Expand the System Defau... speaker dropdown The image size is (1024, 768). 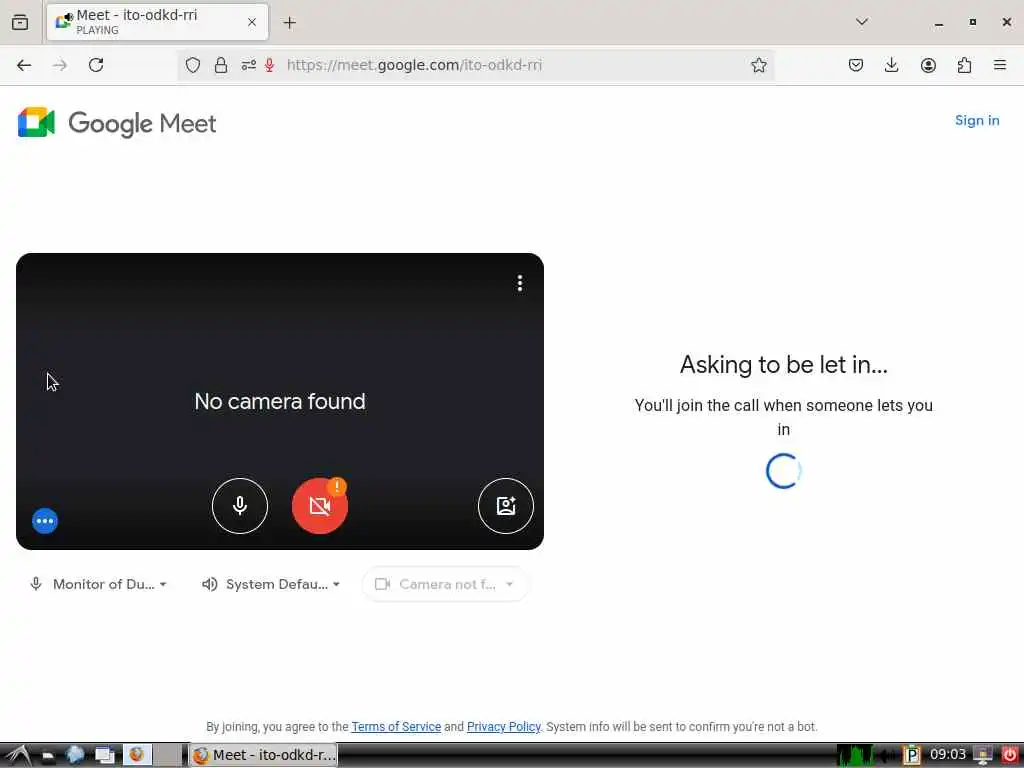tap(271, 584)
